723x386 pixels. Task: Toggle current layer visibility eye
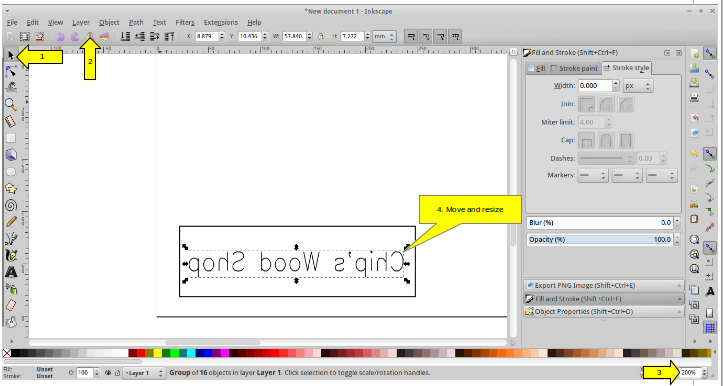pyautogui.click(x=108, y=373)
